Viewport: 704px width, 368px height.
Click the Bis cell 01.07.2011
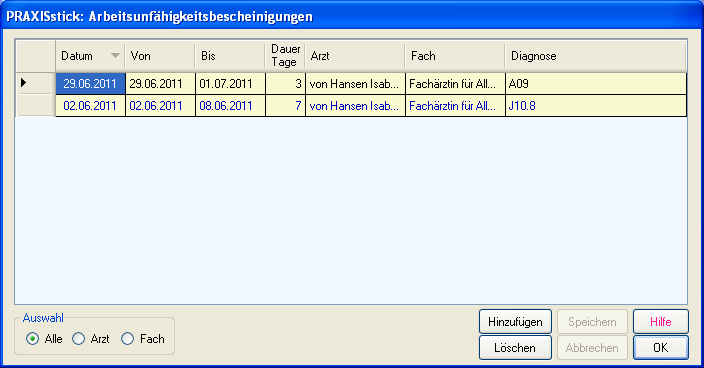230,83
